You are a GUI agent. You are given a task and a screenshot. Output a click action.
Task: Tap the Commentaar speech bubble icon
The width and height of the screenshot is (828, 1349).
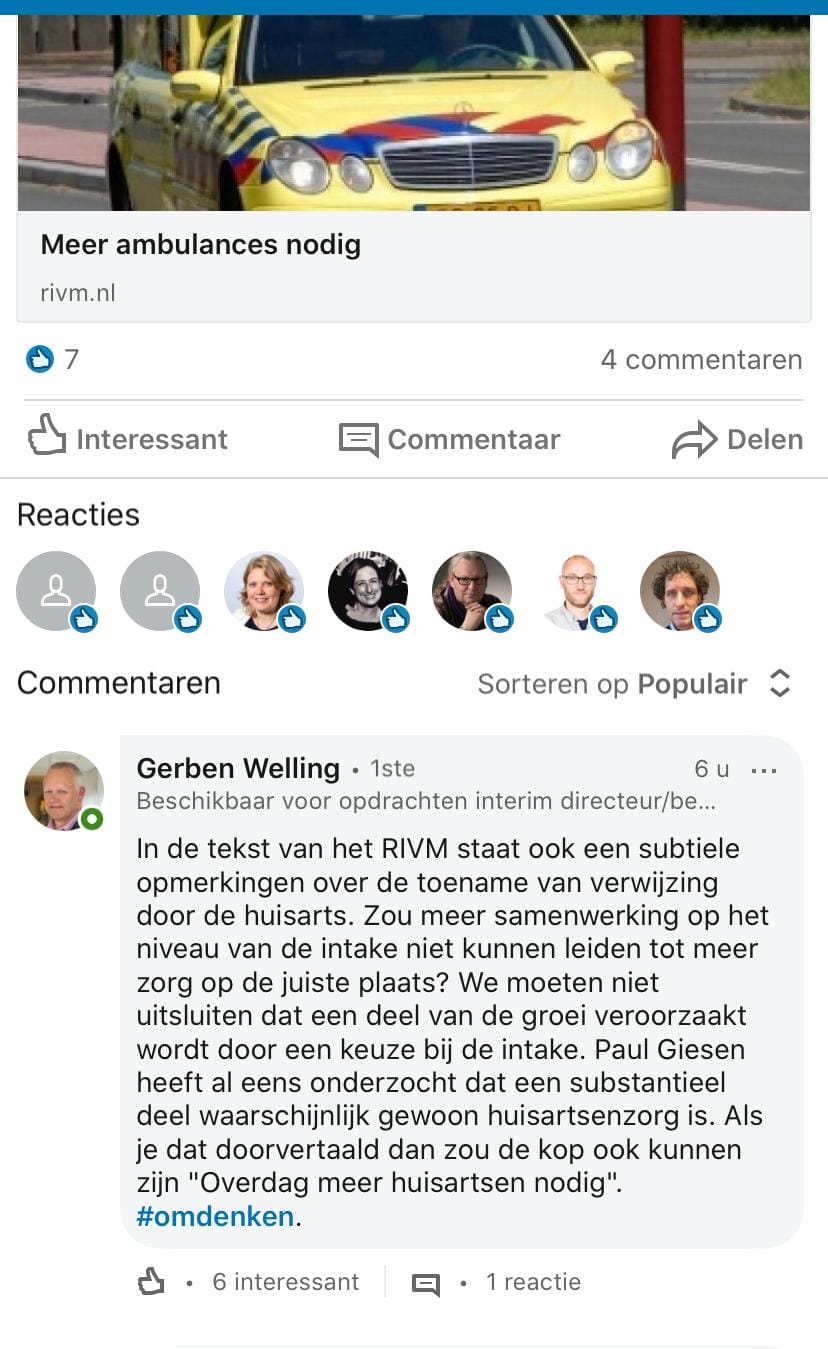click(x=358, y=439)
